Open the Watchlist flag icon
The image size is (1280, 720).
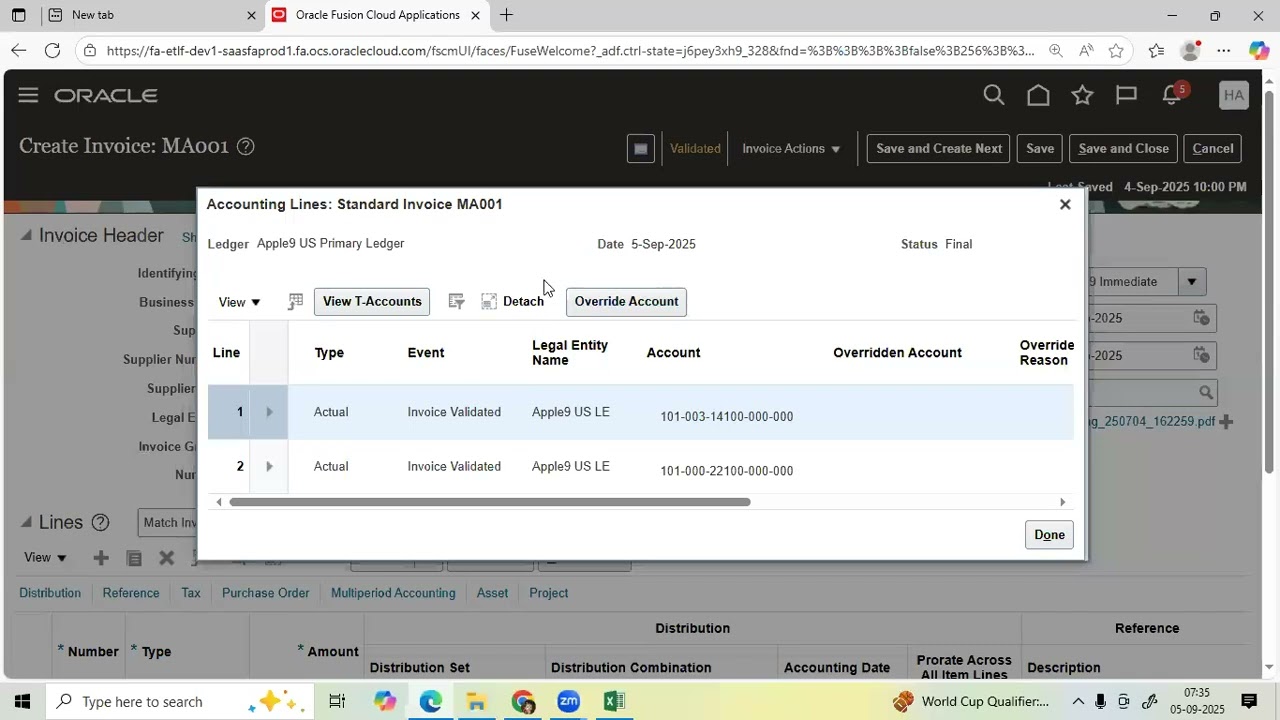tap(1126, 95)
